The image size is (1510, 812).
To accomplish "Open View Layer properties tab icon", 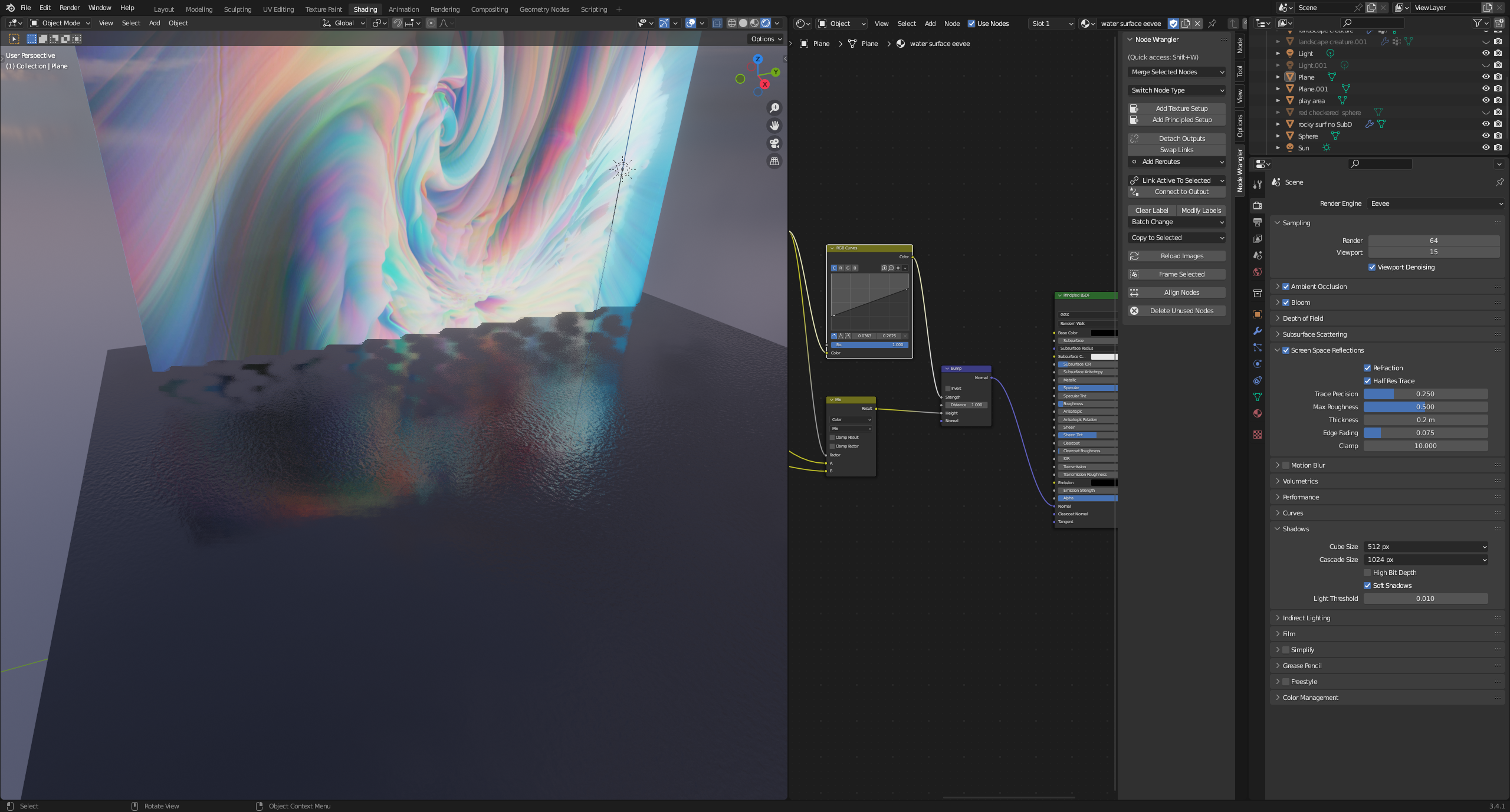I will (x=1258, y=239).
